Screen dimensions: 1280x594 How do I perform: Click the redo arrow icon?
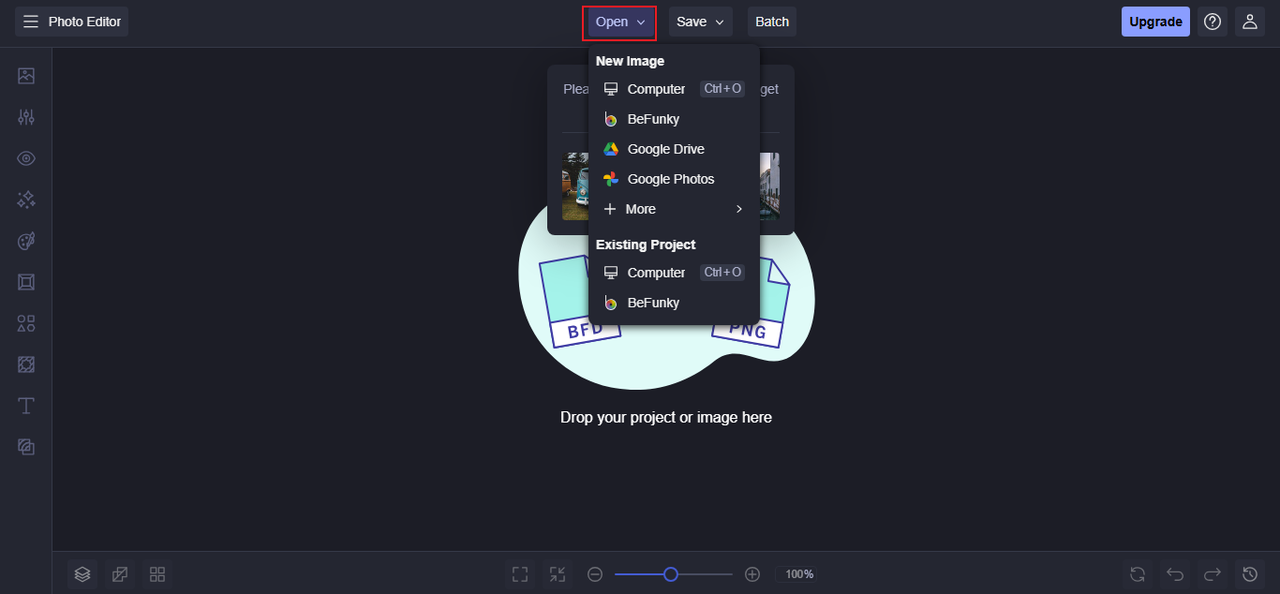[x=1212, y=574]
